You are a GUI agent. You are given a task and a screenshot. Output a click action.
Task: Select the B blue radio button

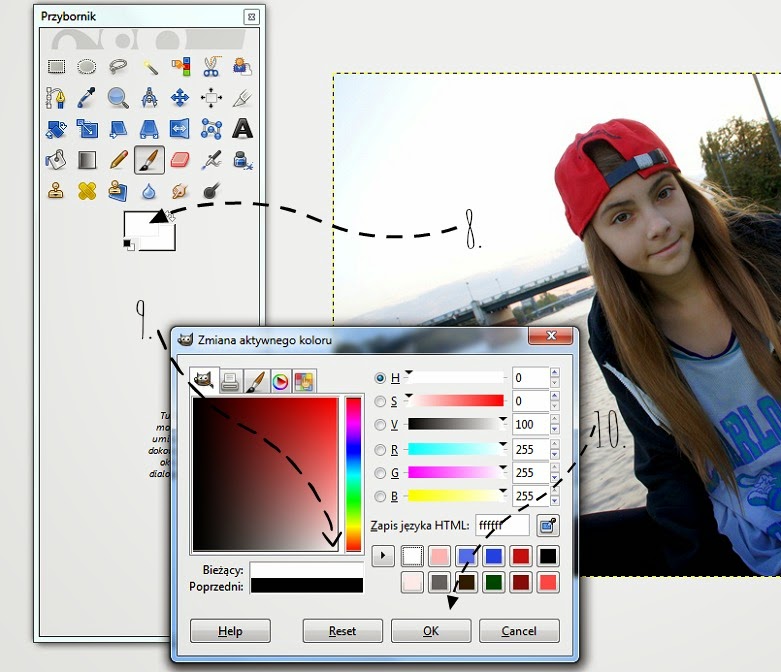(380, 496)
